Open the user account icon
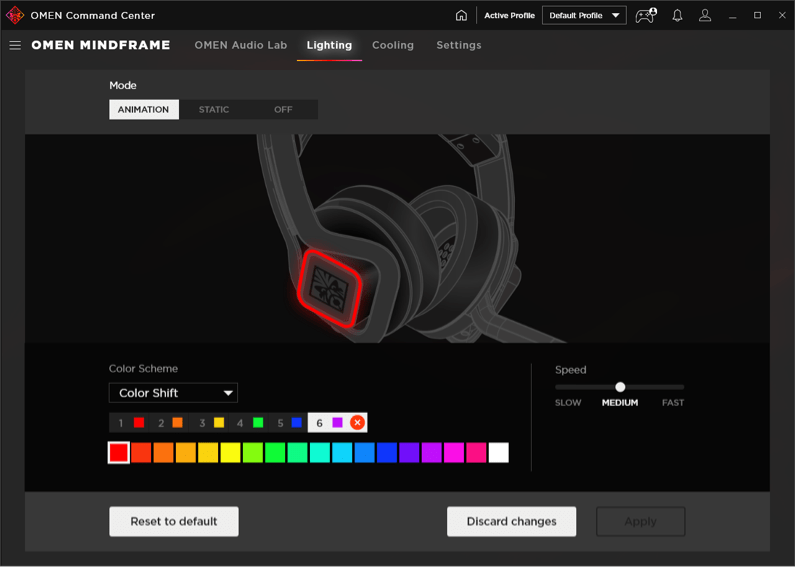The image size is (795, 567). click(x=705, y=15)
